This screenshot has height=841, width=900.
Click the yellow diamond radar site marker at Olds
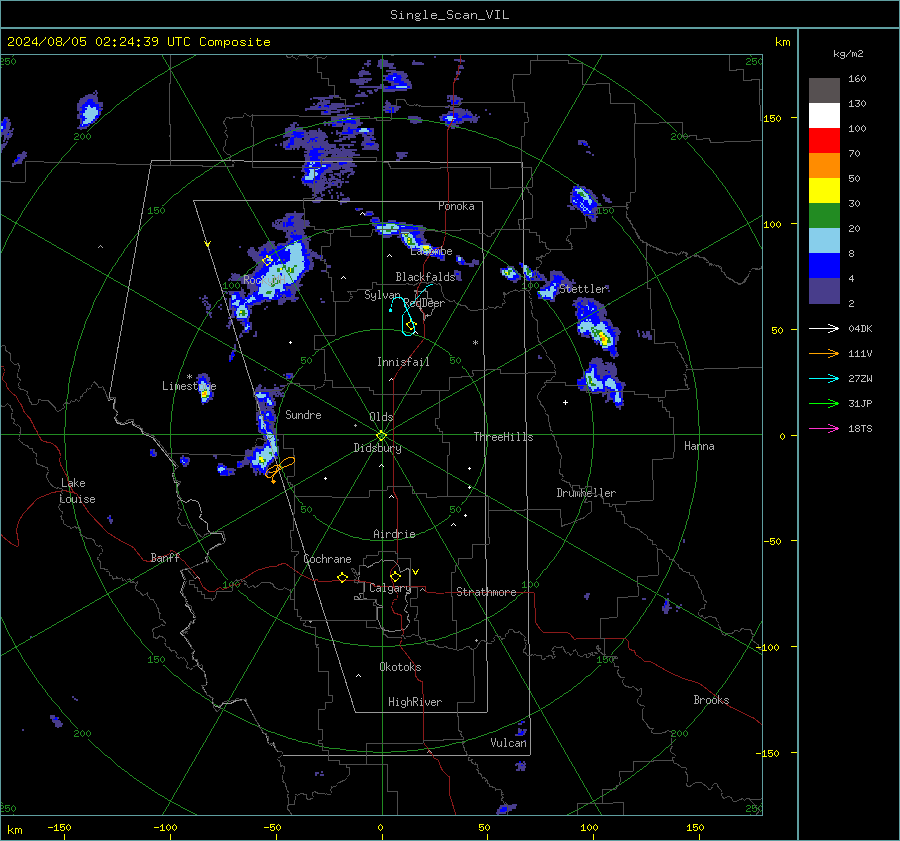coord(381,436)
